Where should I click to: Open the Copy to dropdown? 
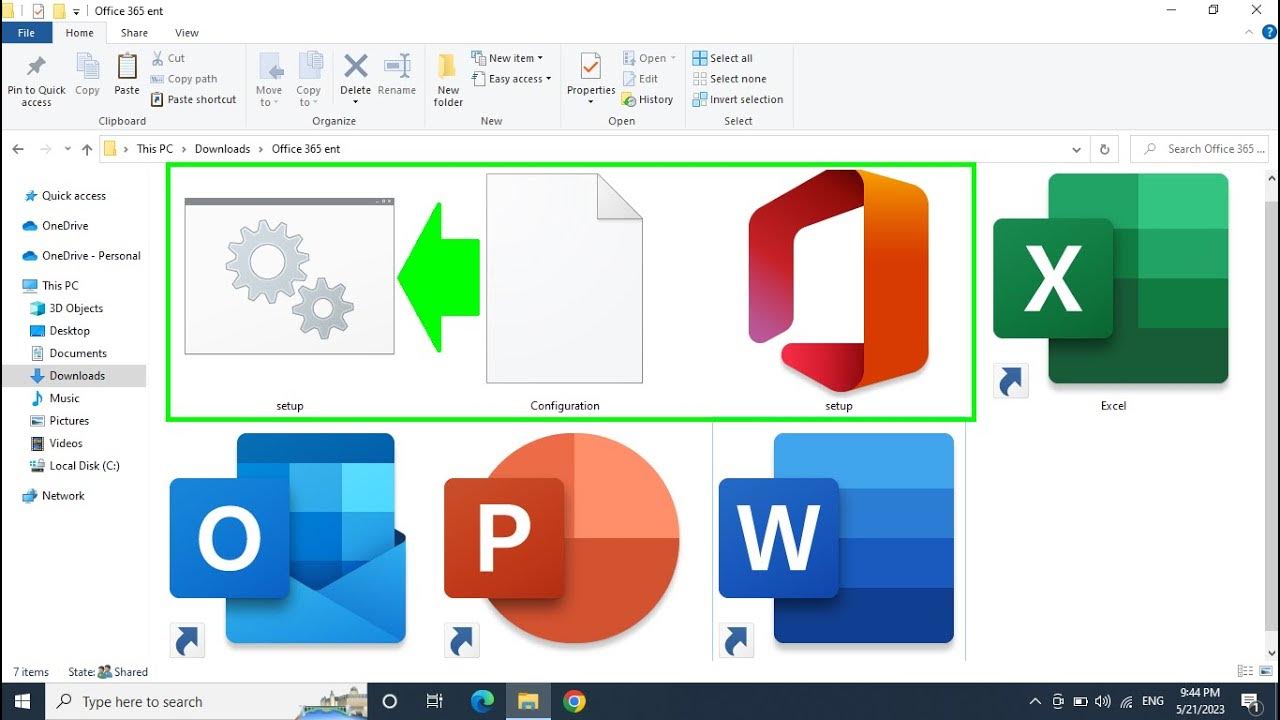click(x=309, y=80)
